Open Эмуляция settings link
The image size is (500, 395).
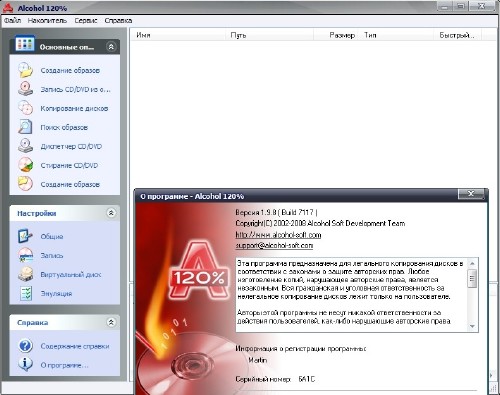tap(56, 294)
